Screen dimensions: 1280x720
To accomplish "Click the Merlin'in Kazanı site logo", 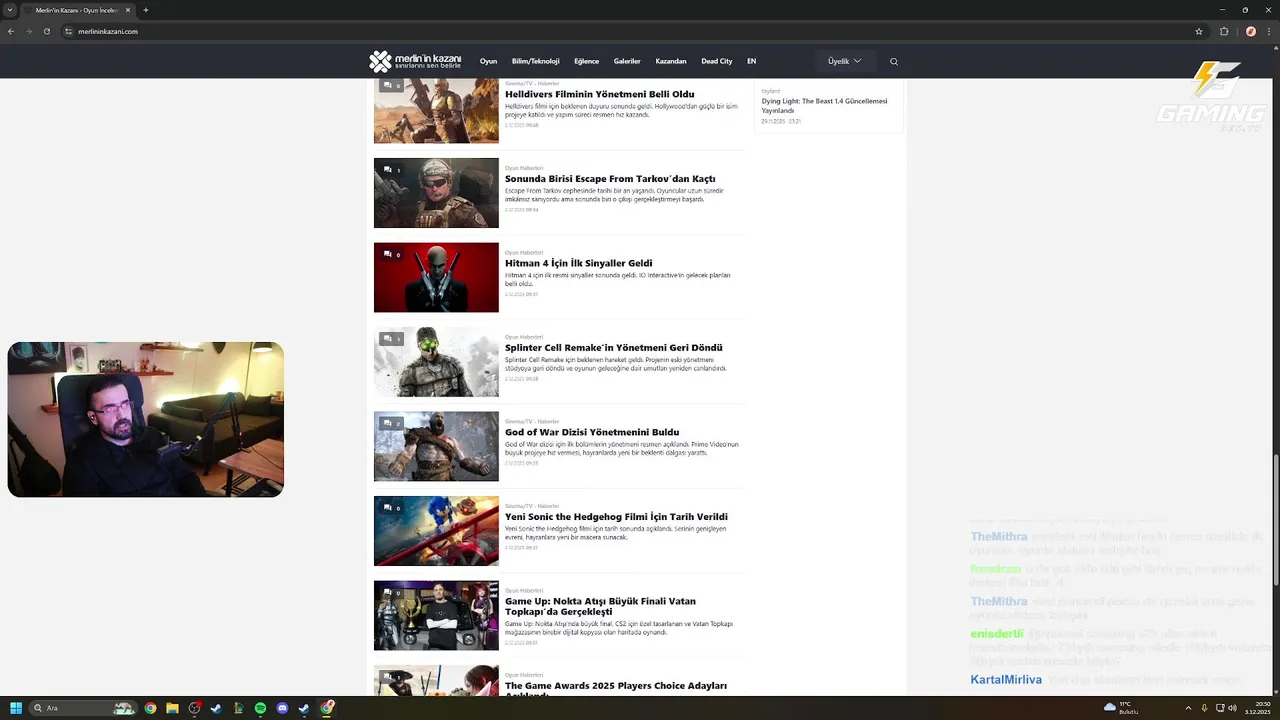I will [415, 61].
